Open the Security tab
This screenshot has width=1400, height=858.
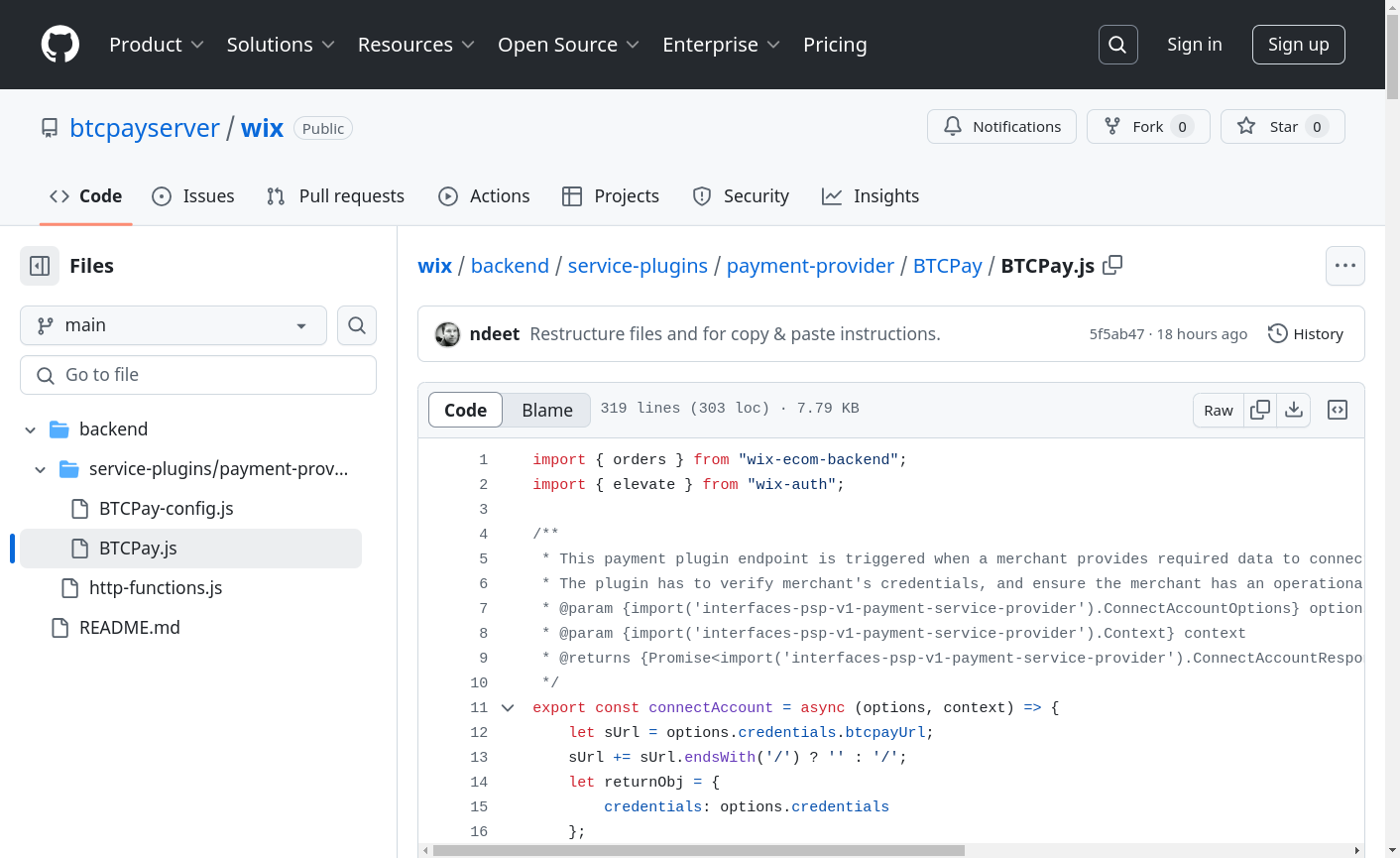(x=741, y=196)
